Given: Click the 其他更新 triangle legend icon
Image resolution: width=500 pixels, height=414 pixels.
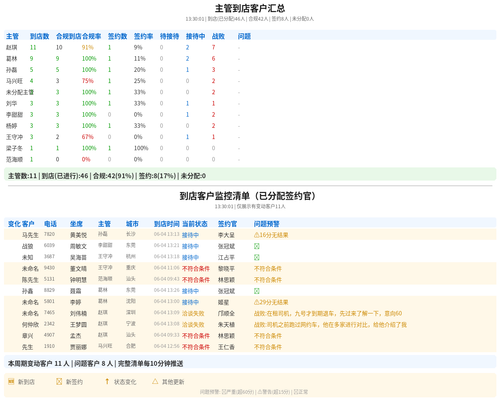Looking at the screenshot, I should coord(155,381).
